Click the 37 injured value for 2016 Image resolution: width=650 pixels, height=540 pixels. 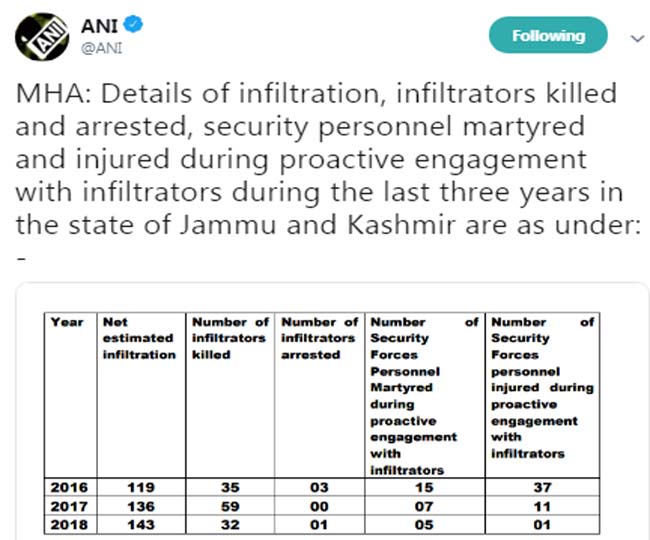pos(542,487)
